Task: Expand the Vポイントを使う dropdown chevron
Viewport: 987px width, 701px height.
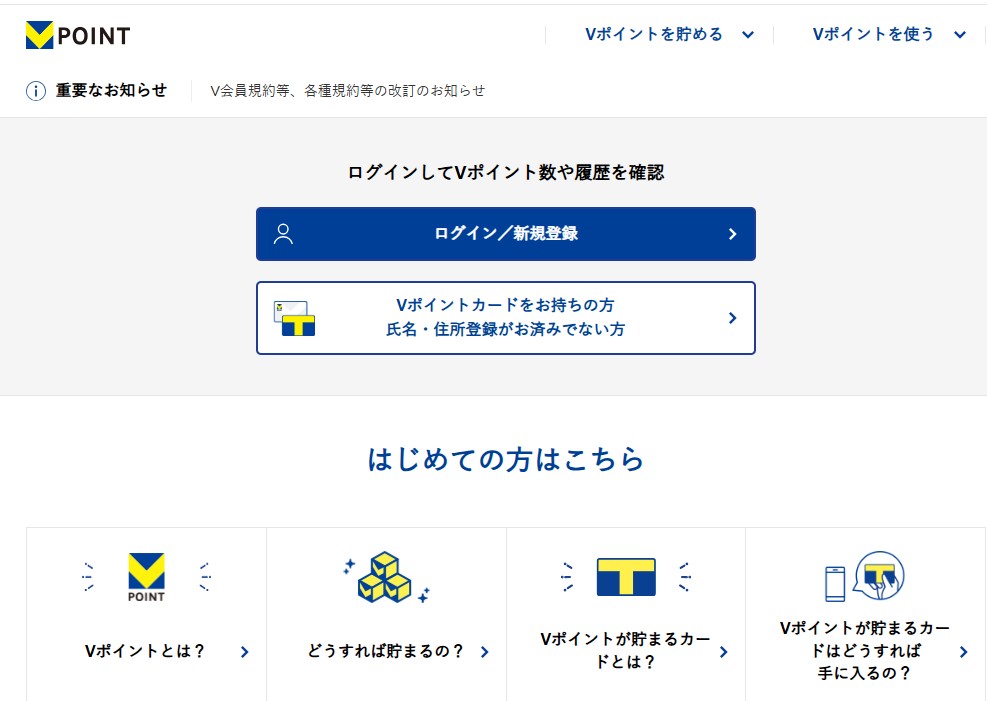Action: coord(959,35)
